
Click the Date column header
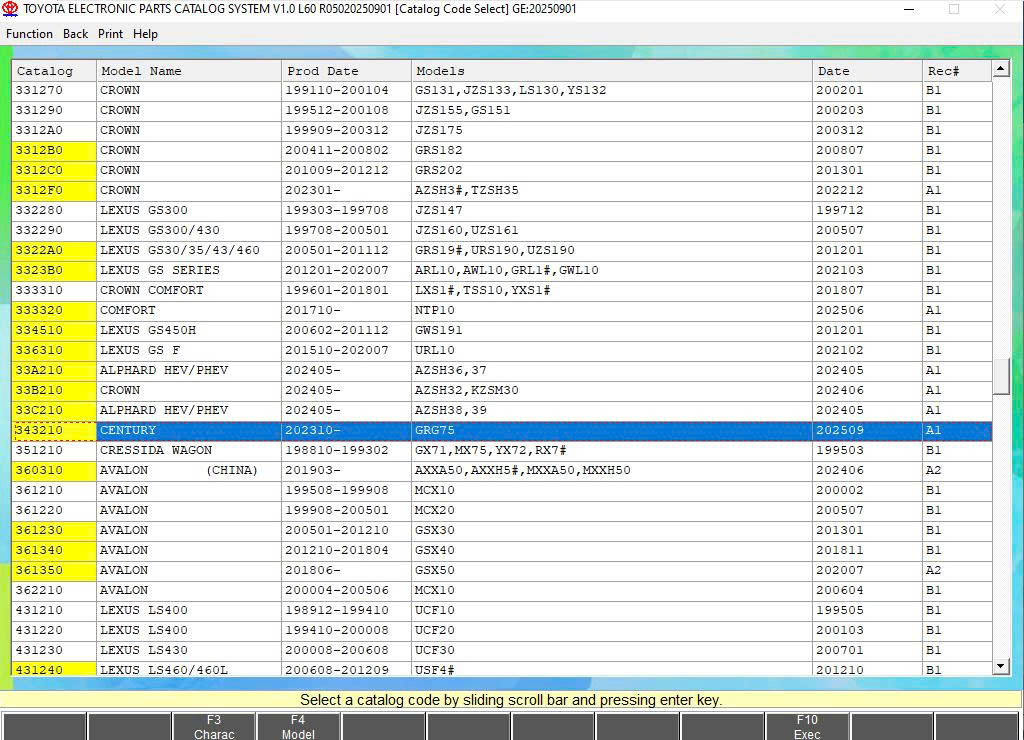[x=867, y=71]
